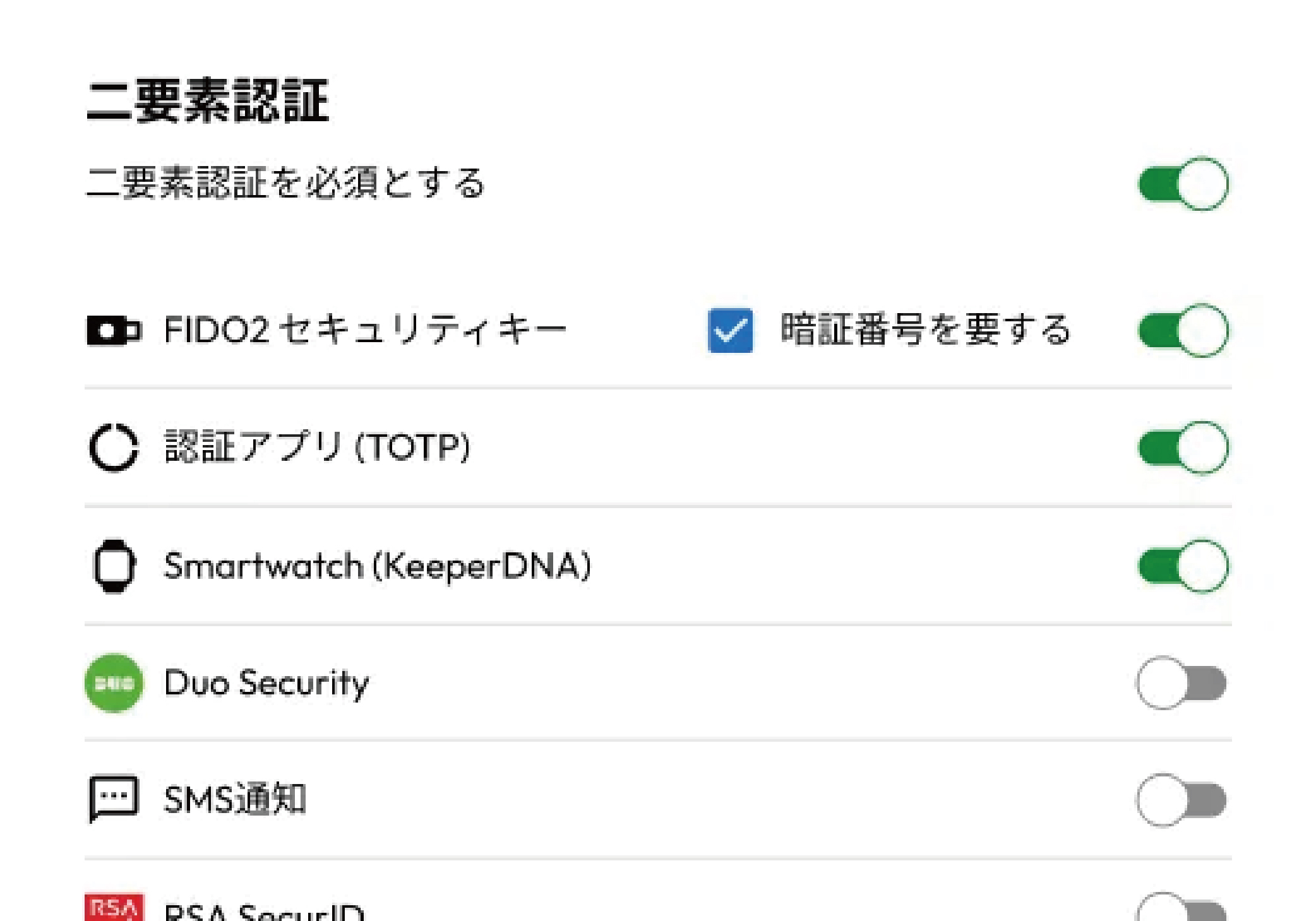This screenshot has height=921, width=1316.
Task: Enable the SMS通知 toggle
Action: pos(1180,800)
